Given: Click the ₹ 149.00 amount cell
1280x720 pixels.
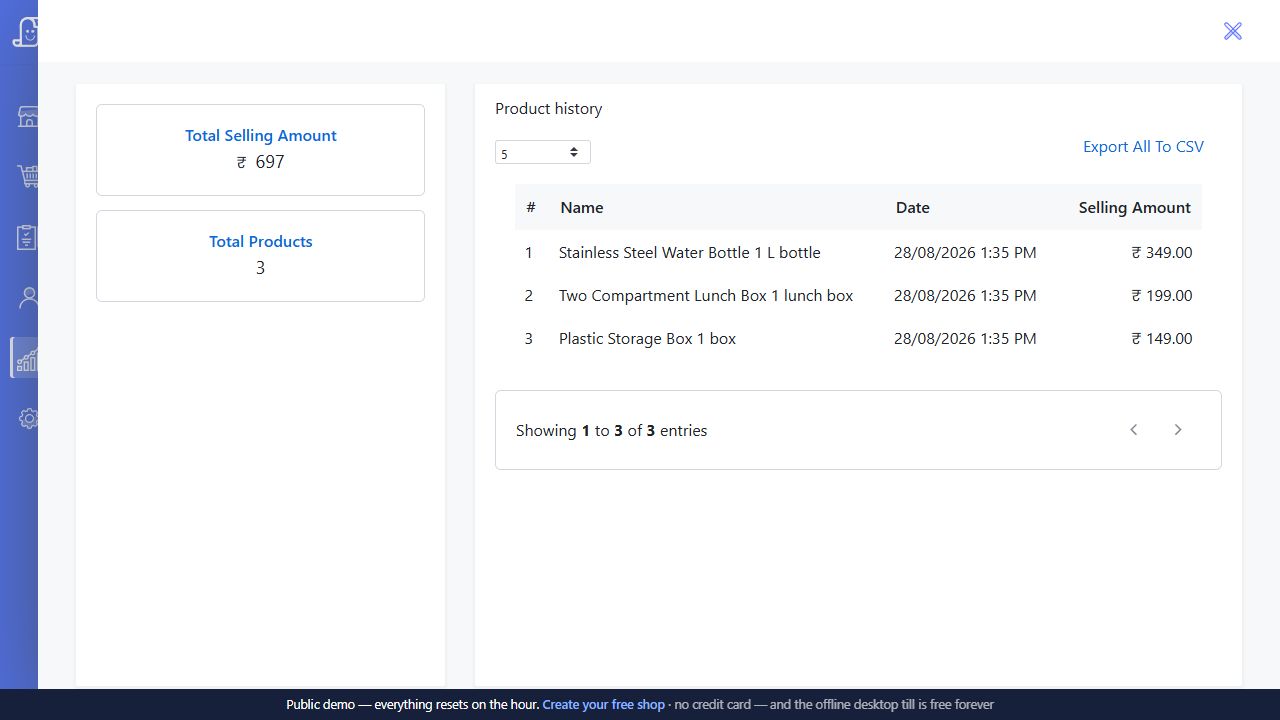Looking at the screenshot, I should click(x=1162, y=339).
